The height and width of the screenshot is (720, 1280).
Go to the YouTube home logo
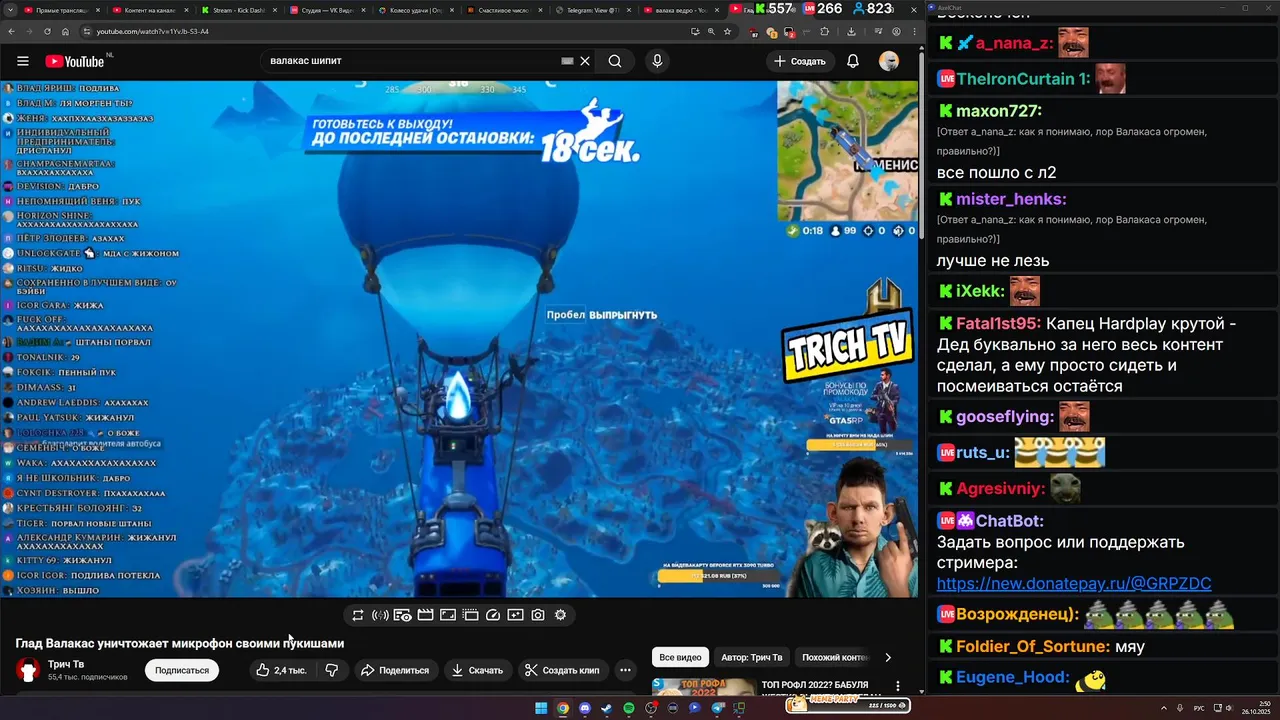[75, 61]
